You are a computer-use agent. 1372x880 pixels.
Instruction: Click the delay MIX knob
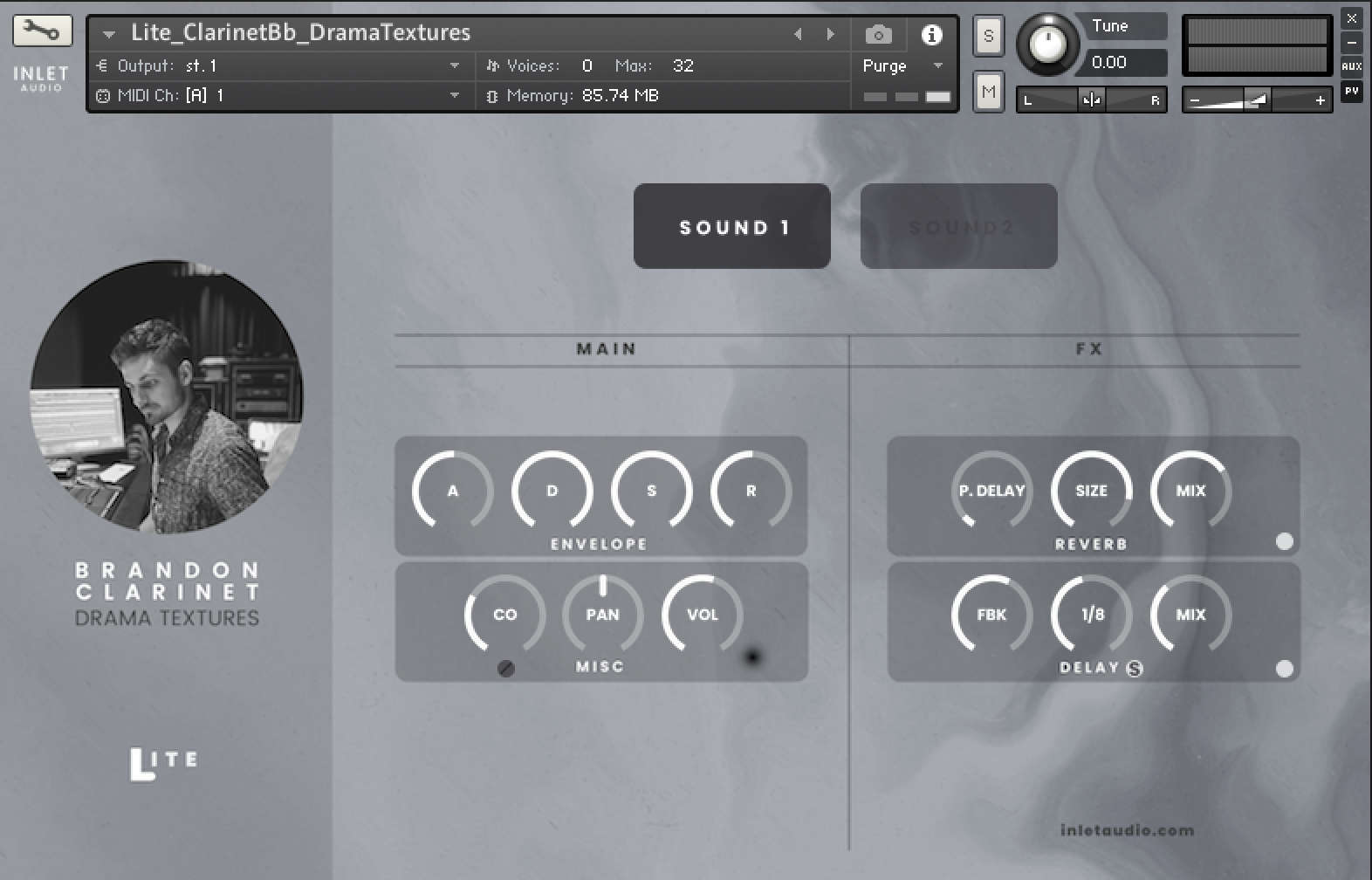click(x=1190, y=614)
